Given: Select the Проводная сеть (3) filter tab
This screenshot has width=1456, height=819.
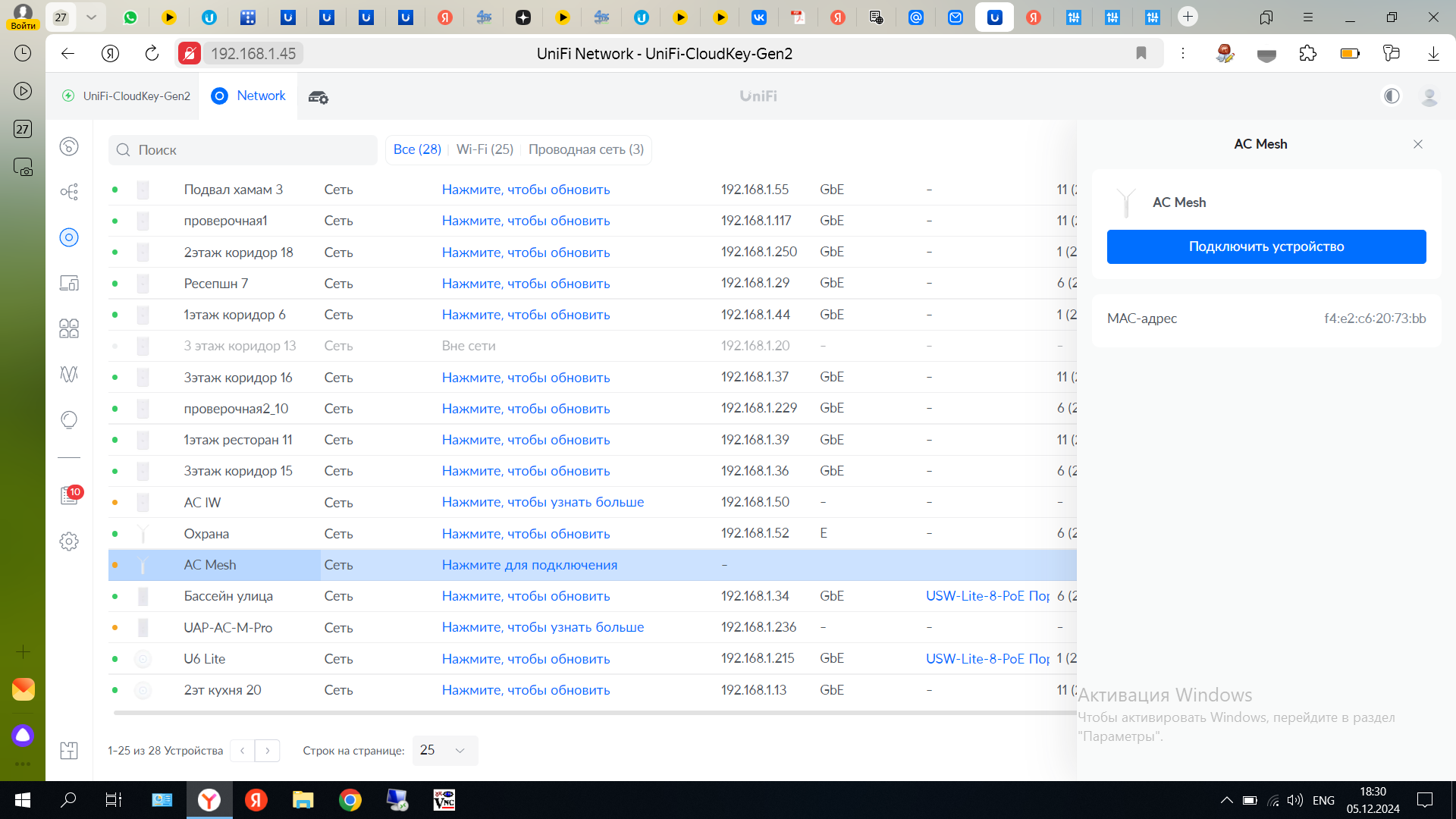Looking at the screenshot, I should pyautogui.click(x=586, y=149).
